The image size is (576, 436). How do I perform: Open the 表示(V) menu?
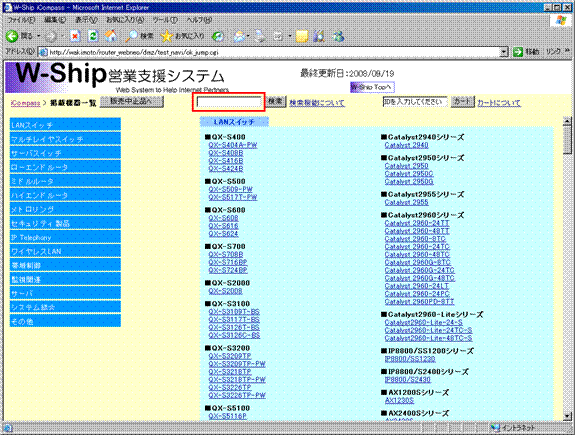click(x=87, y=20)
